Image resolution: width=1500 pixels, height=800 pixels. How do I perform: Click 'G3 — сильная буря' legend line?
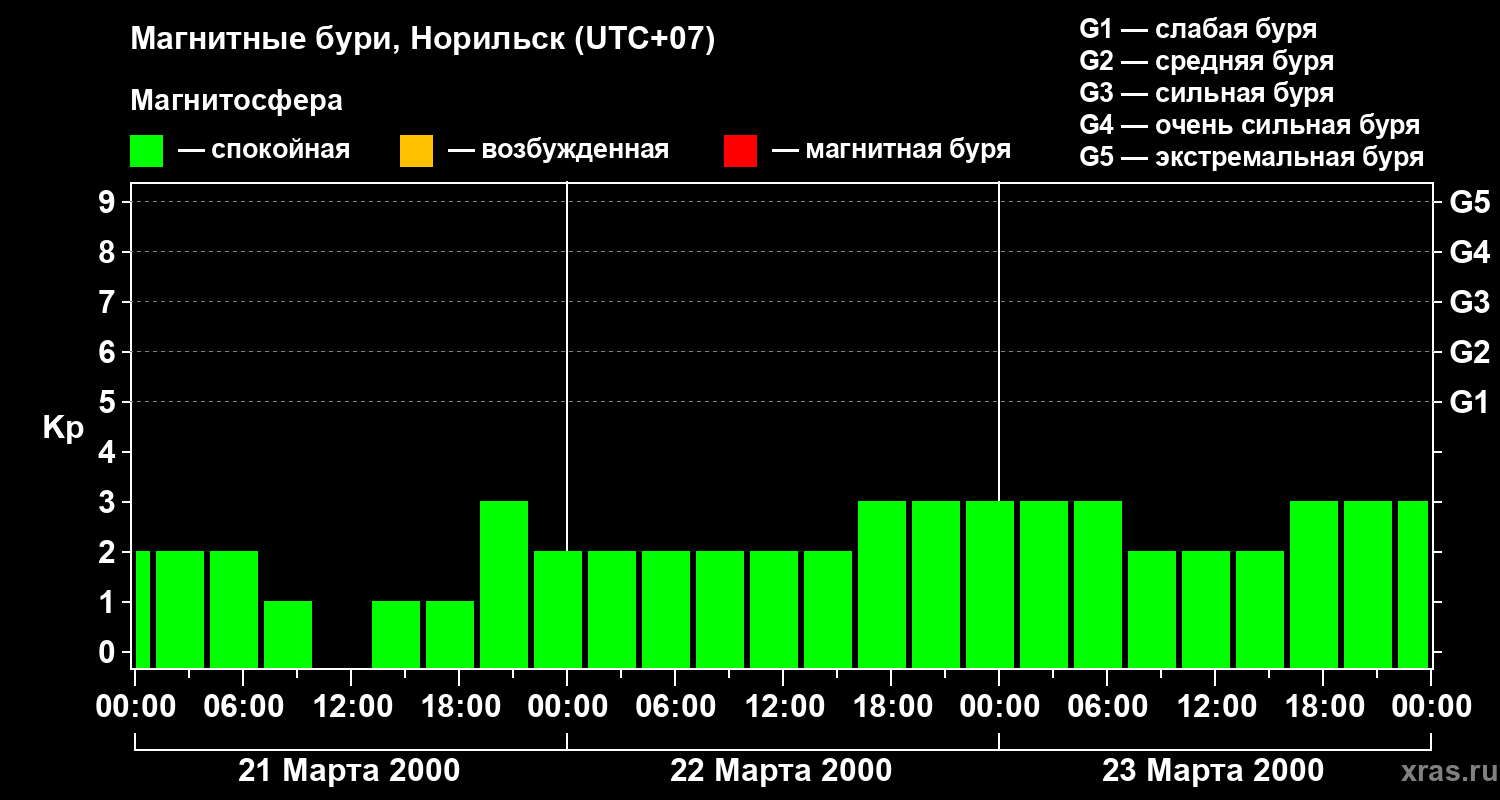click(x=1206, y=93)
